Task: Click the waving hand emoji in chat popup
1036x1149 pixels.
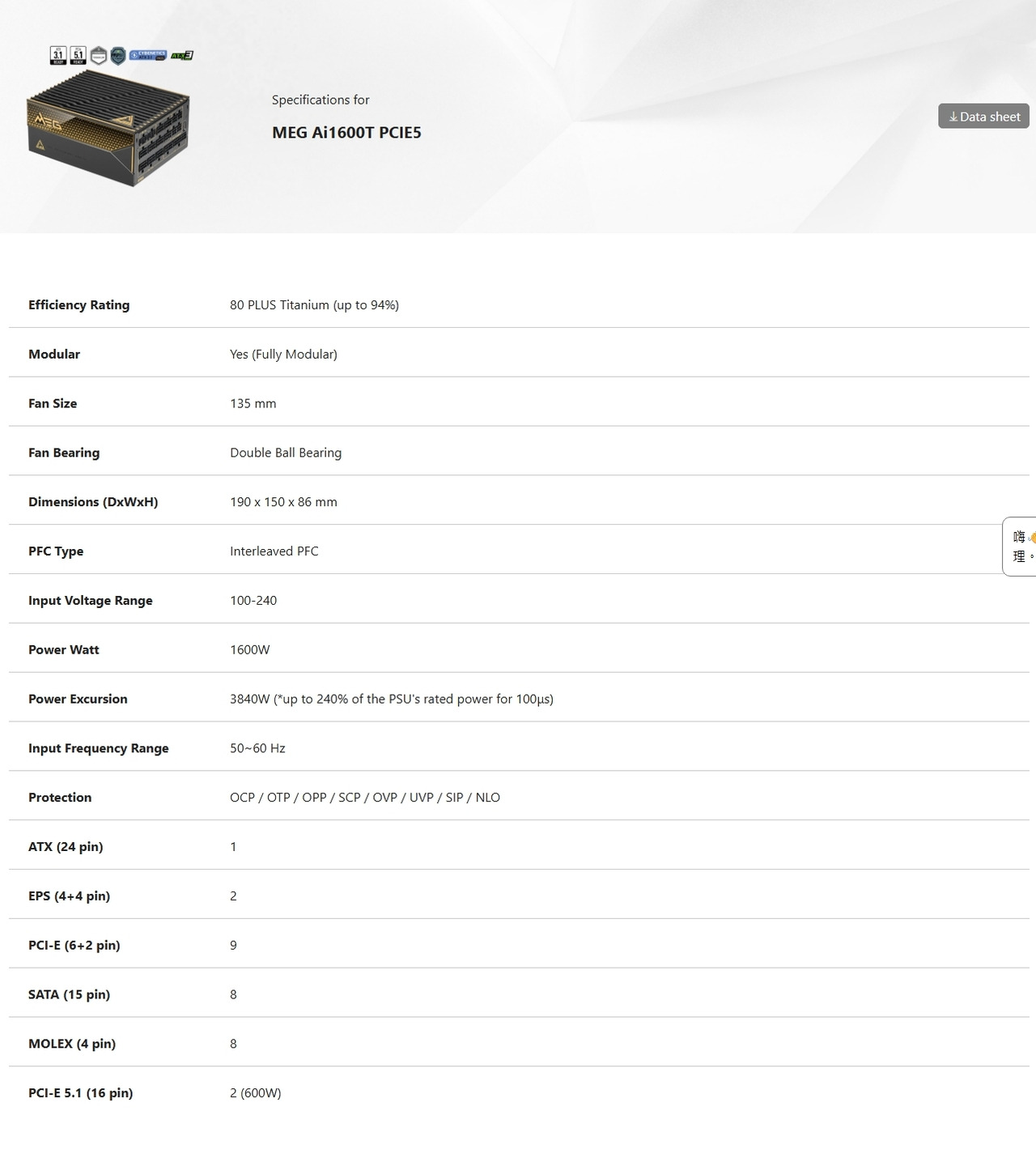Action: pyautogui.click(x=1031, y=537)
